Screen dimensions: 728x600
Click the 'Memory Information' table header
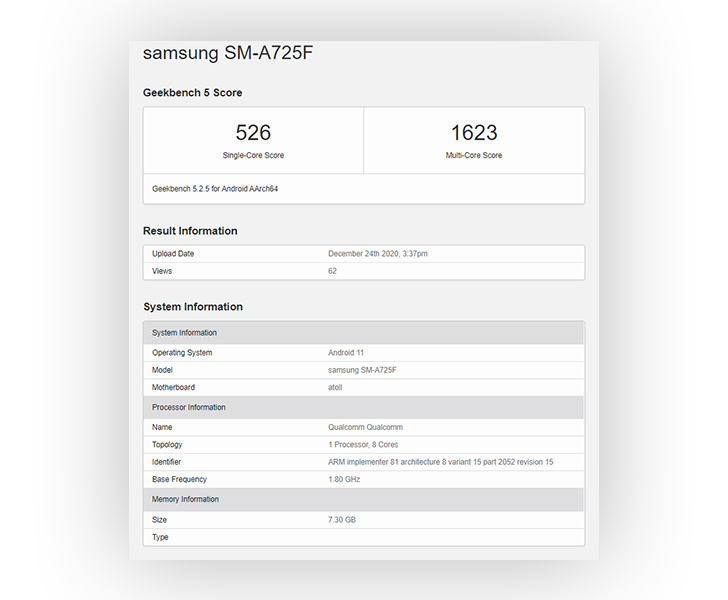[364, 499]
